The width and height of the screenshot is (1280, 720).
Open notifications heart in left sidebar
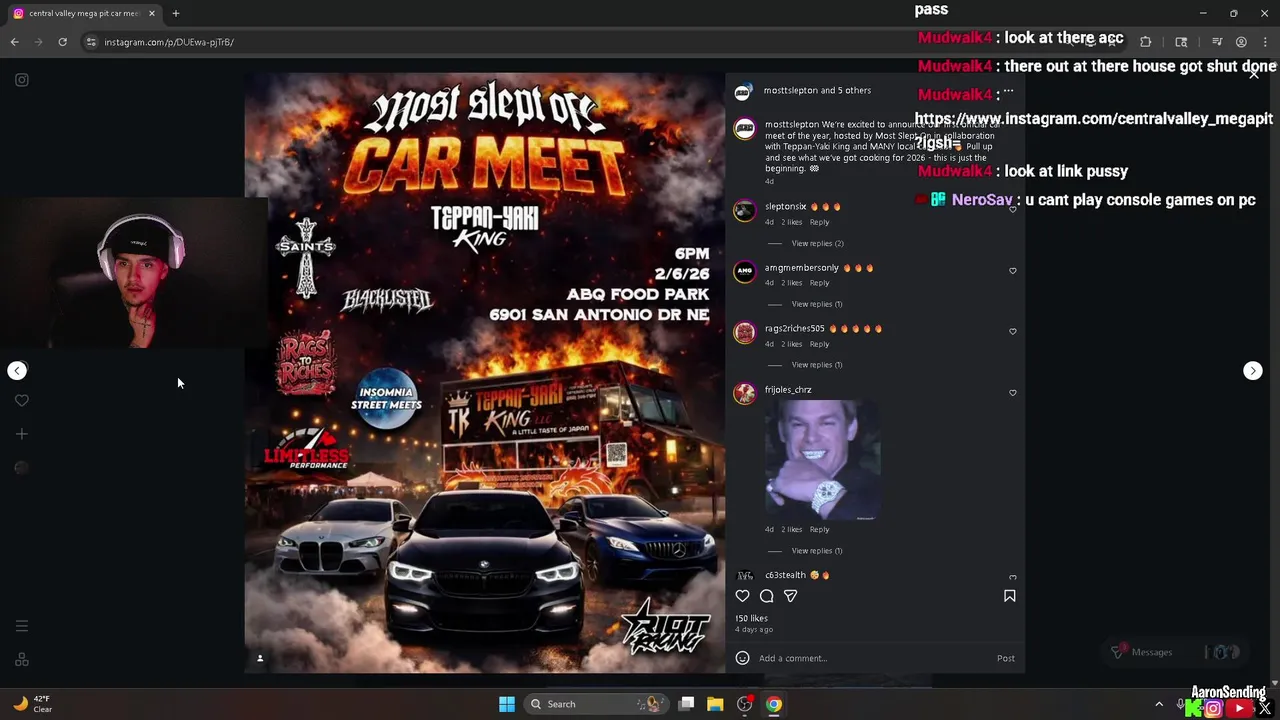(x=22, y=401)
